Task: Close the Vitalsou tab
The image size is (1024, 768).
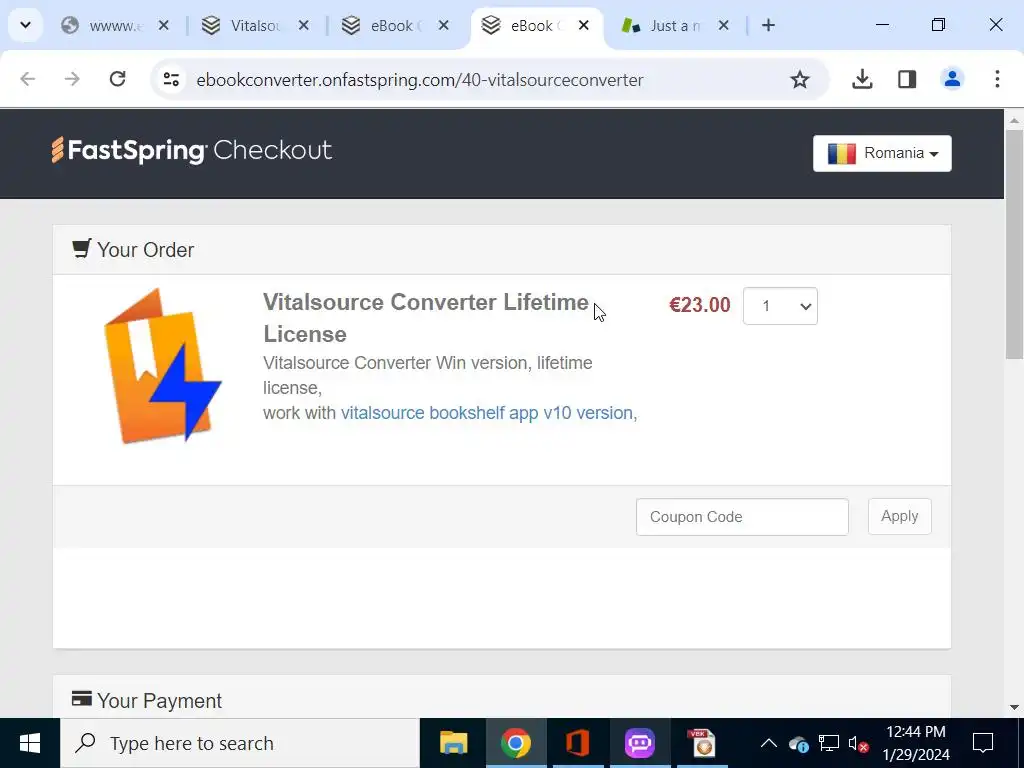Action: pyautogui.click(x=304, y=25)
